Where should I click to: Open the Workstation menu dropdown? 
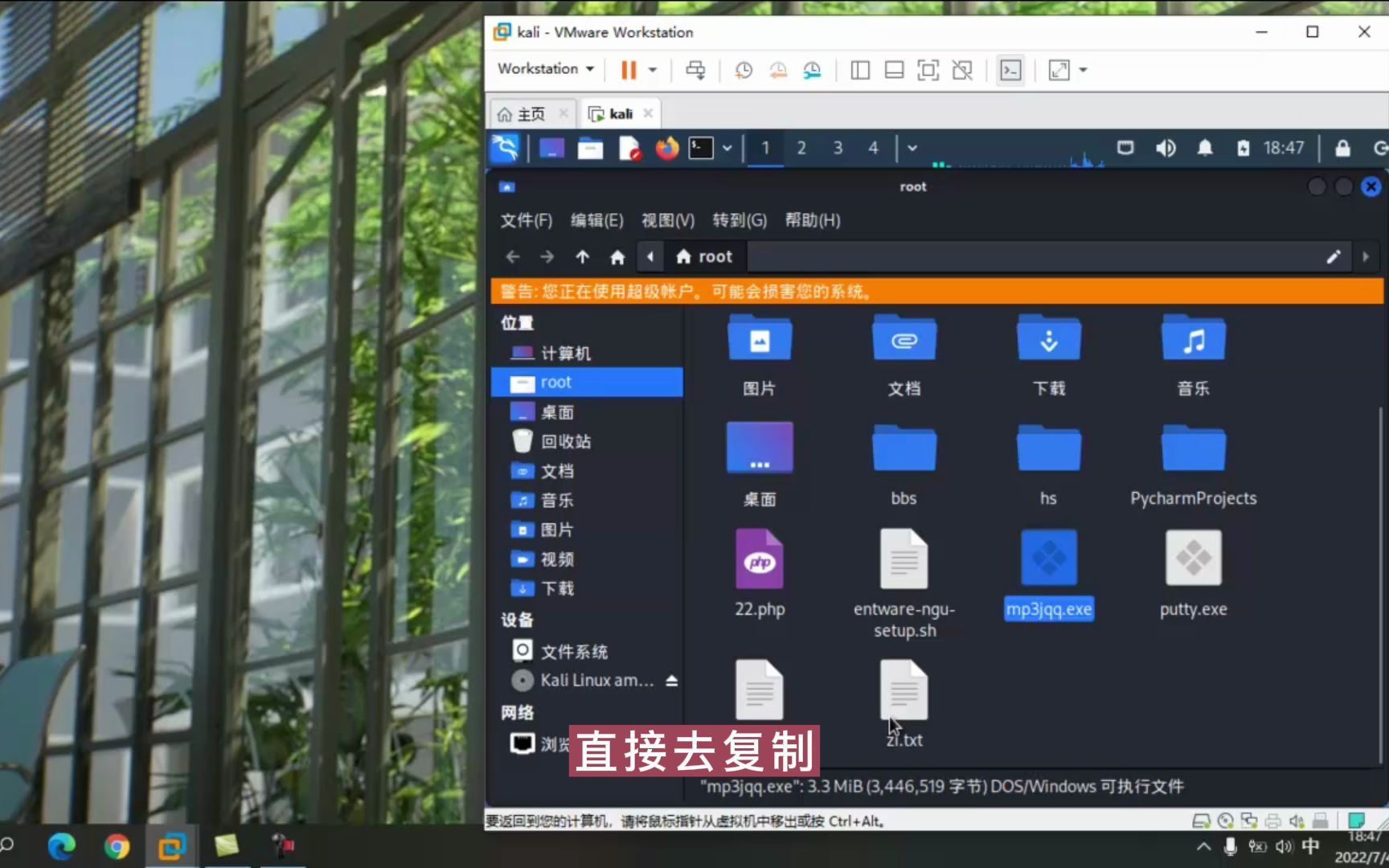[544, 69]
